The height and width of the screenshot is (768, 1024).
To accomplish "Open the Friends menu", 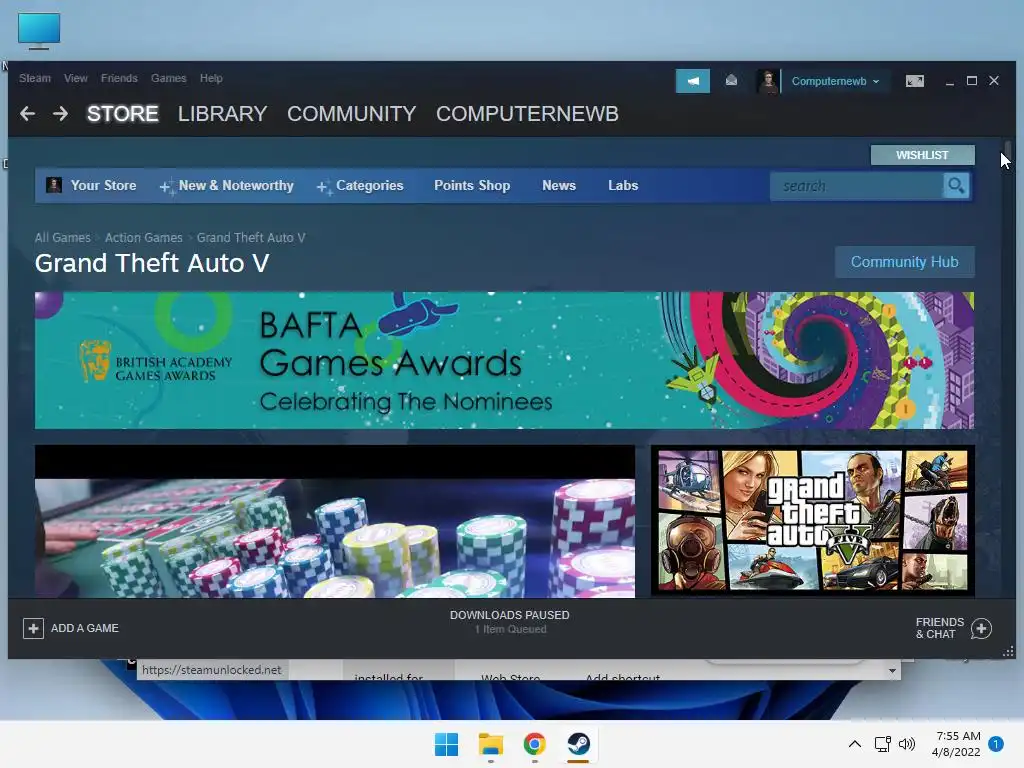I will click(x=119, y=78).
